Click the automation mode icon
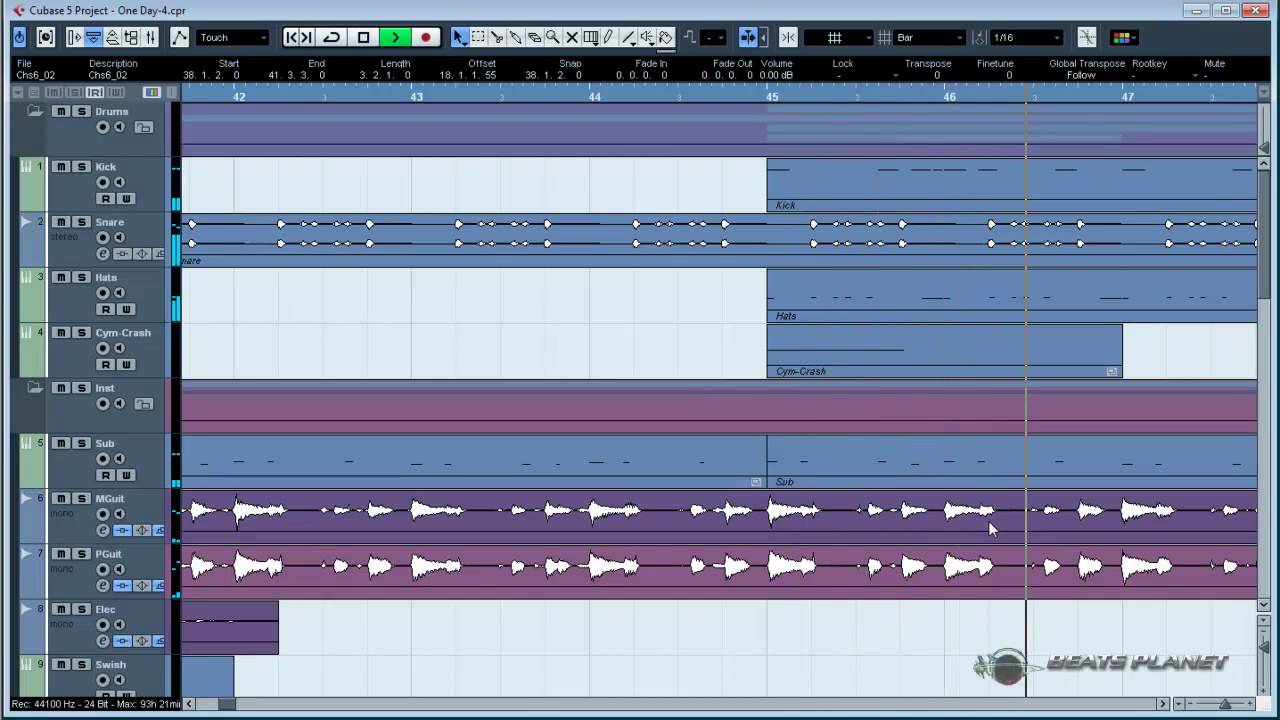 179,37
